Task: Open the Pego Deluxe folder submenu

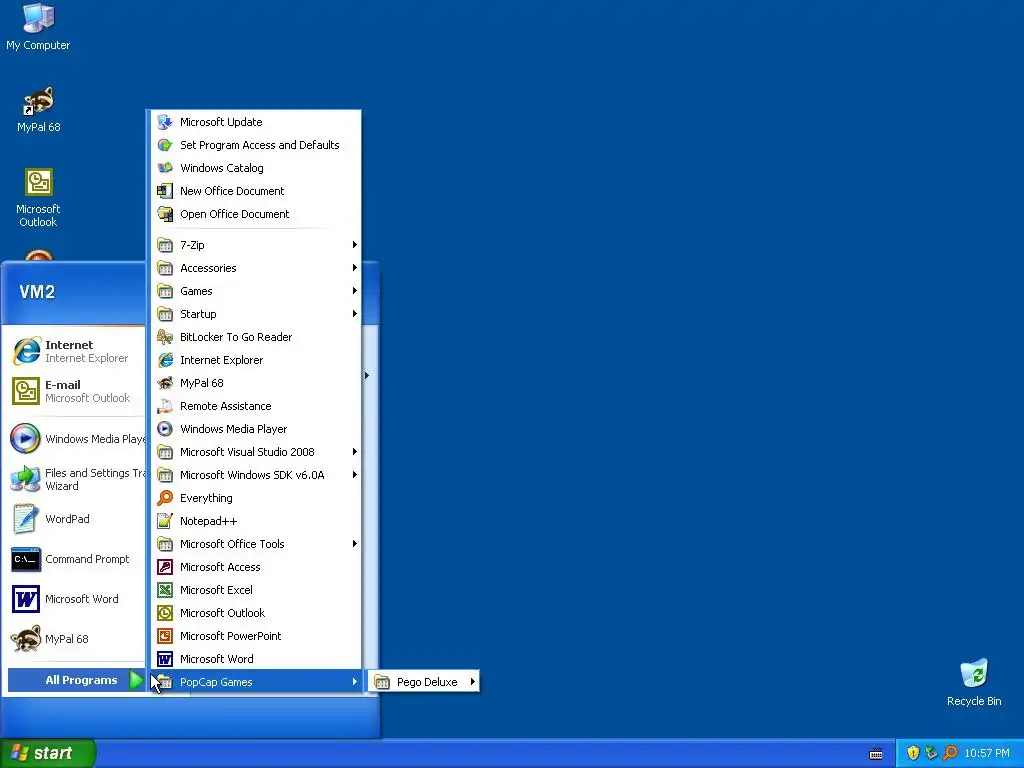Action: click(x=424, y=682)
